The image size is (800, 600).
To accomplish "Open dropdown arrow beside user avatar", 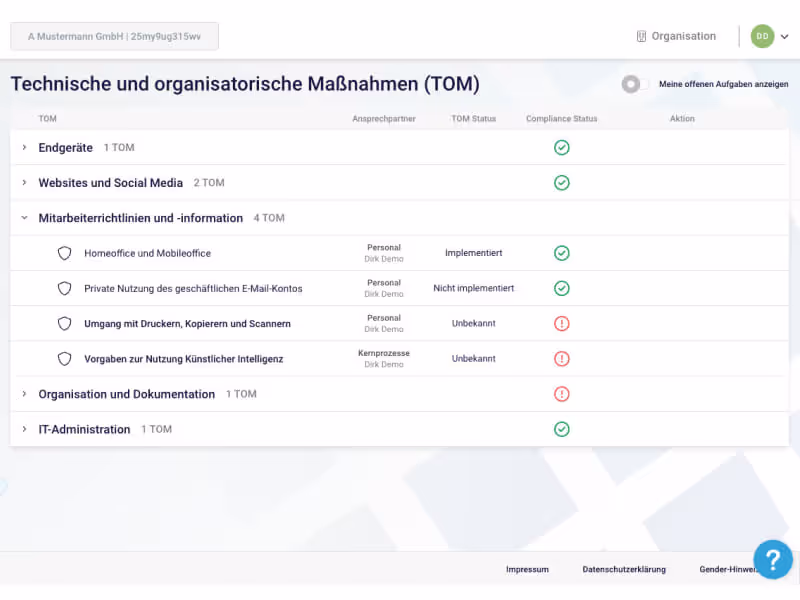I will 785,36.
